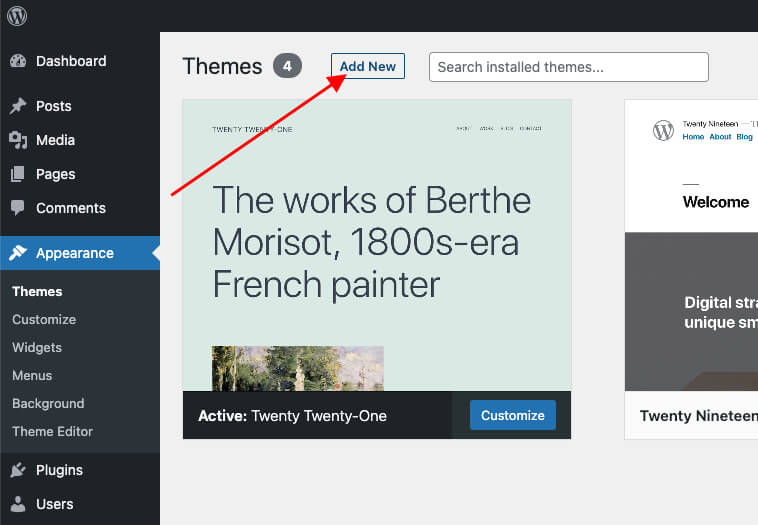Screen dimensions: 758x525
Task: Focus the Search installed themes field
Action: pyautogui.click(x=568, y=67)
